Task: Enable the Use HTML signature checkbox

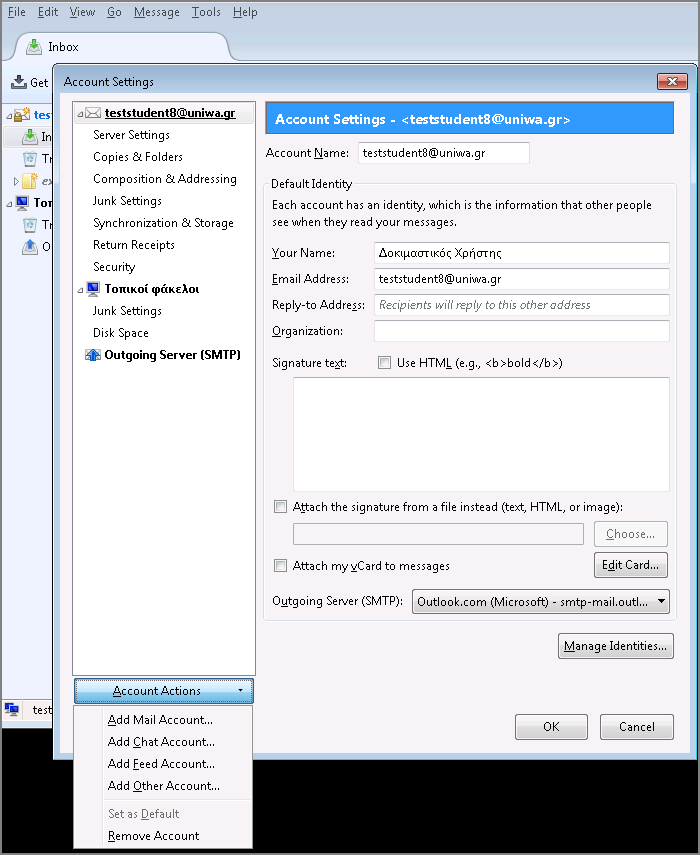Action: click(x=384, y=363)
